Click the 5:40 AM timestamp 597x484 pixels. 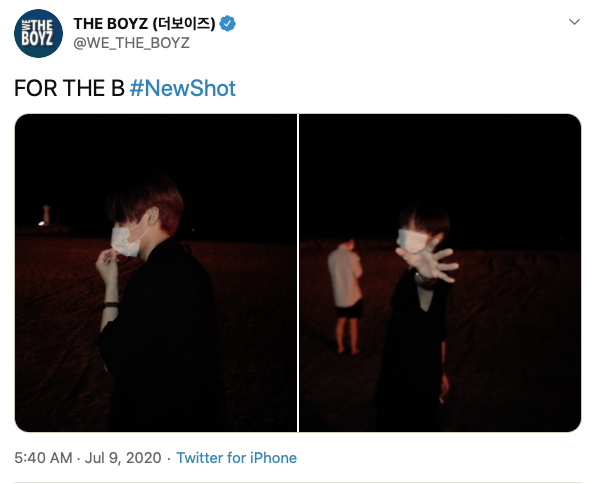coord(43,458)
